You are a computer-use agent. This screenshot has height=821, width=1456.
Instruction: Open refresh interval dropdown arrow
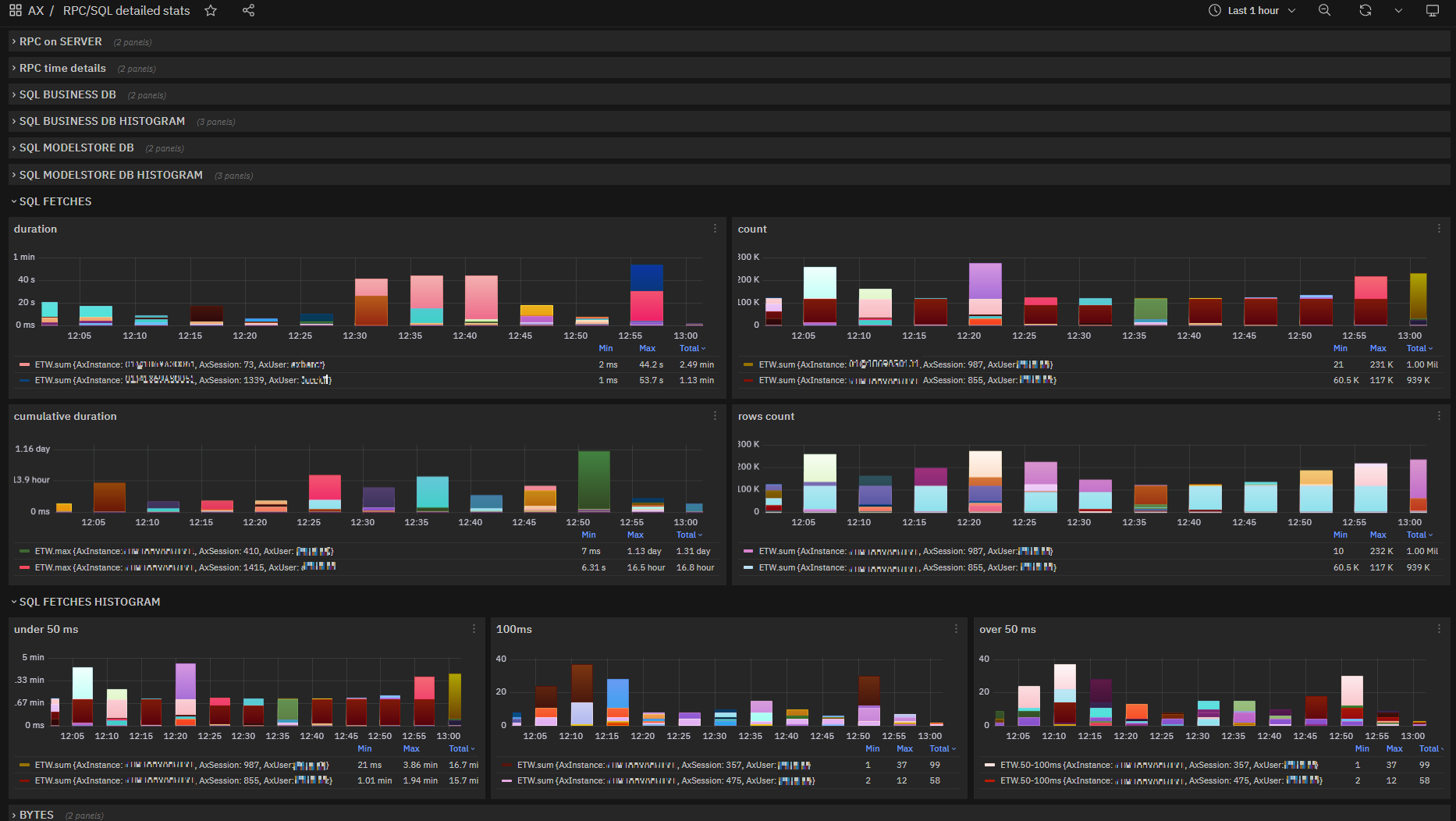pos(1397,10)
